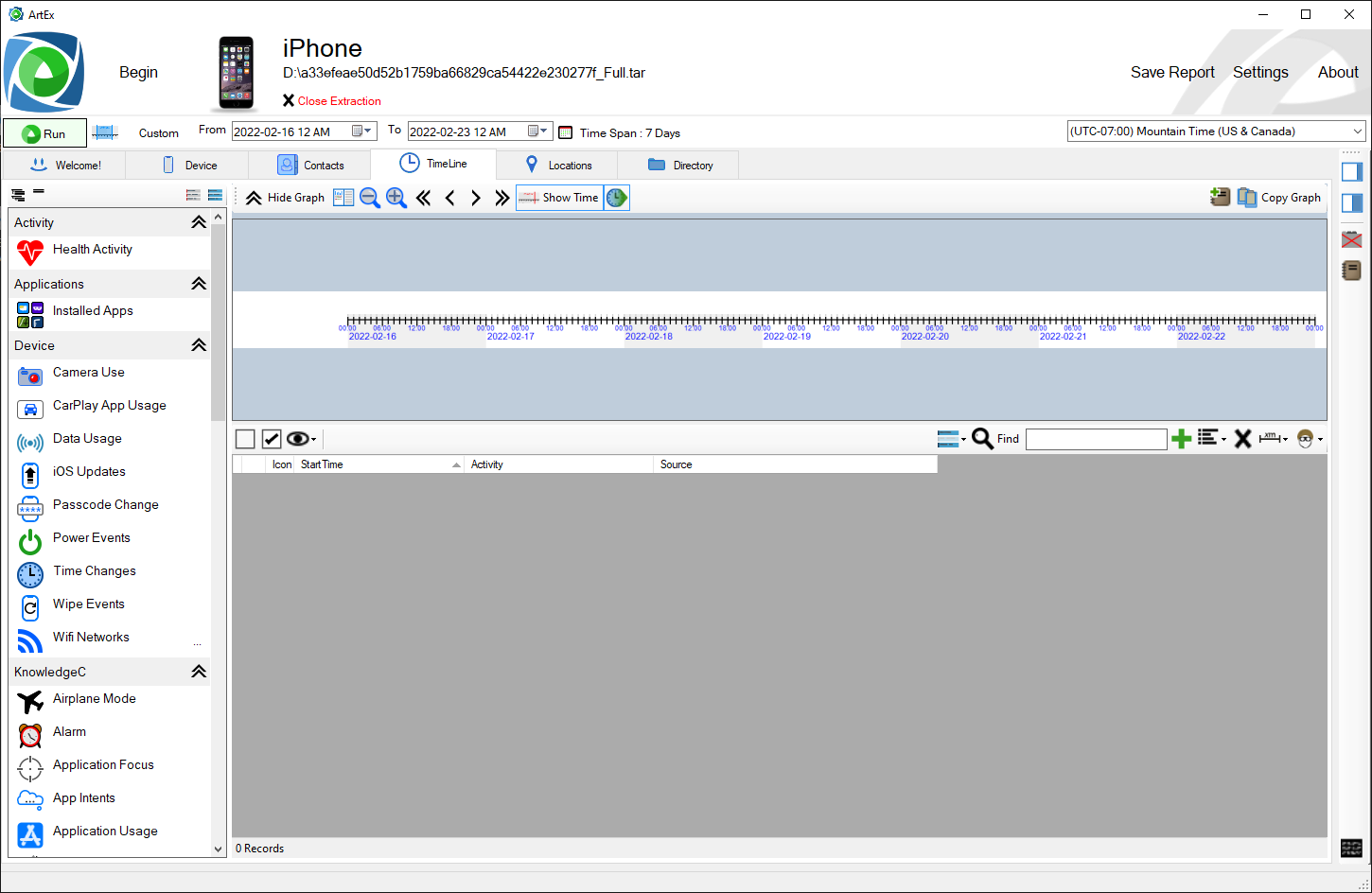The image size is (1372, 893).
Task: Open the eye visibility dropdown
Action: pyautogui.click(x=302, y=439)
